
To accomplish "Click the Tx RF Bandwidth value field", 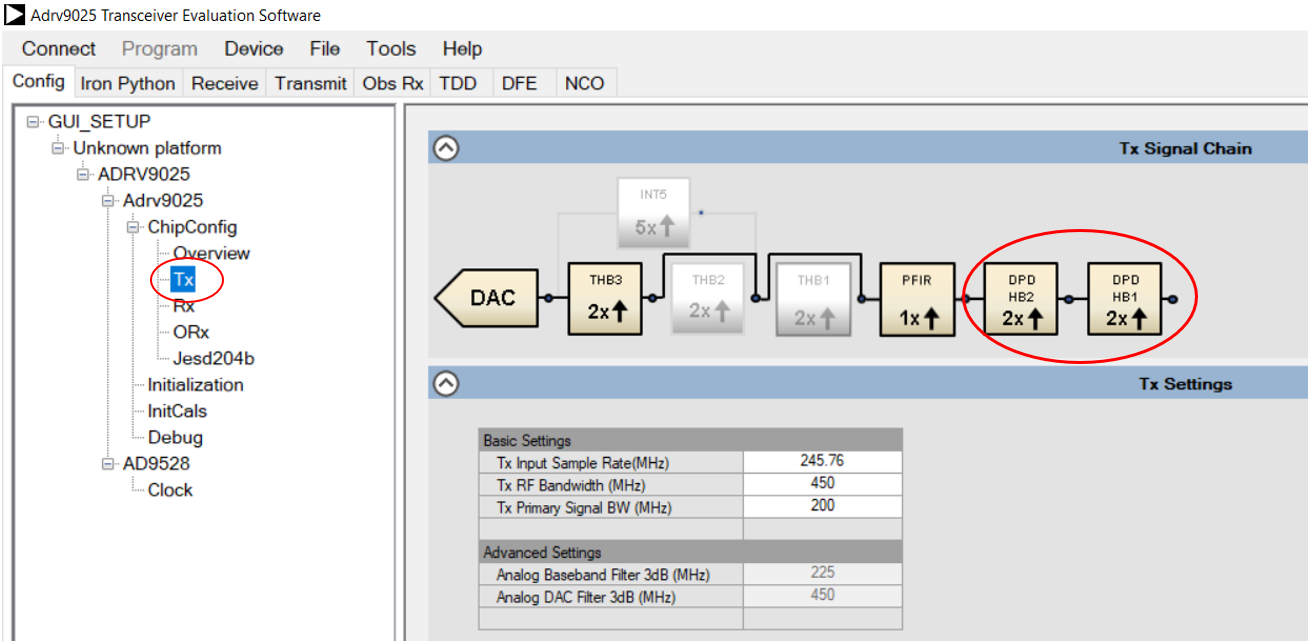I will tap(823, 484).
